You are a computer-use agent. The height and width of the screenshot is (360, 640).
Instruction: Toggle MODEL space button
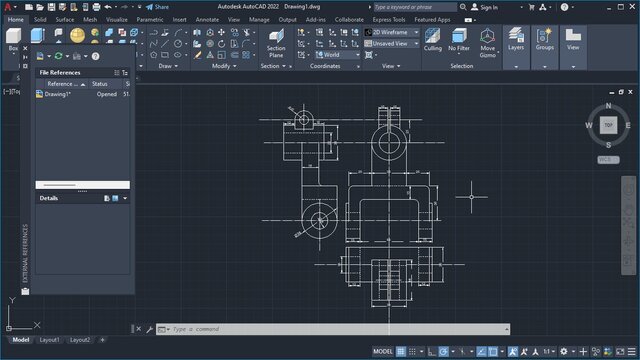(x=383, y=351)
